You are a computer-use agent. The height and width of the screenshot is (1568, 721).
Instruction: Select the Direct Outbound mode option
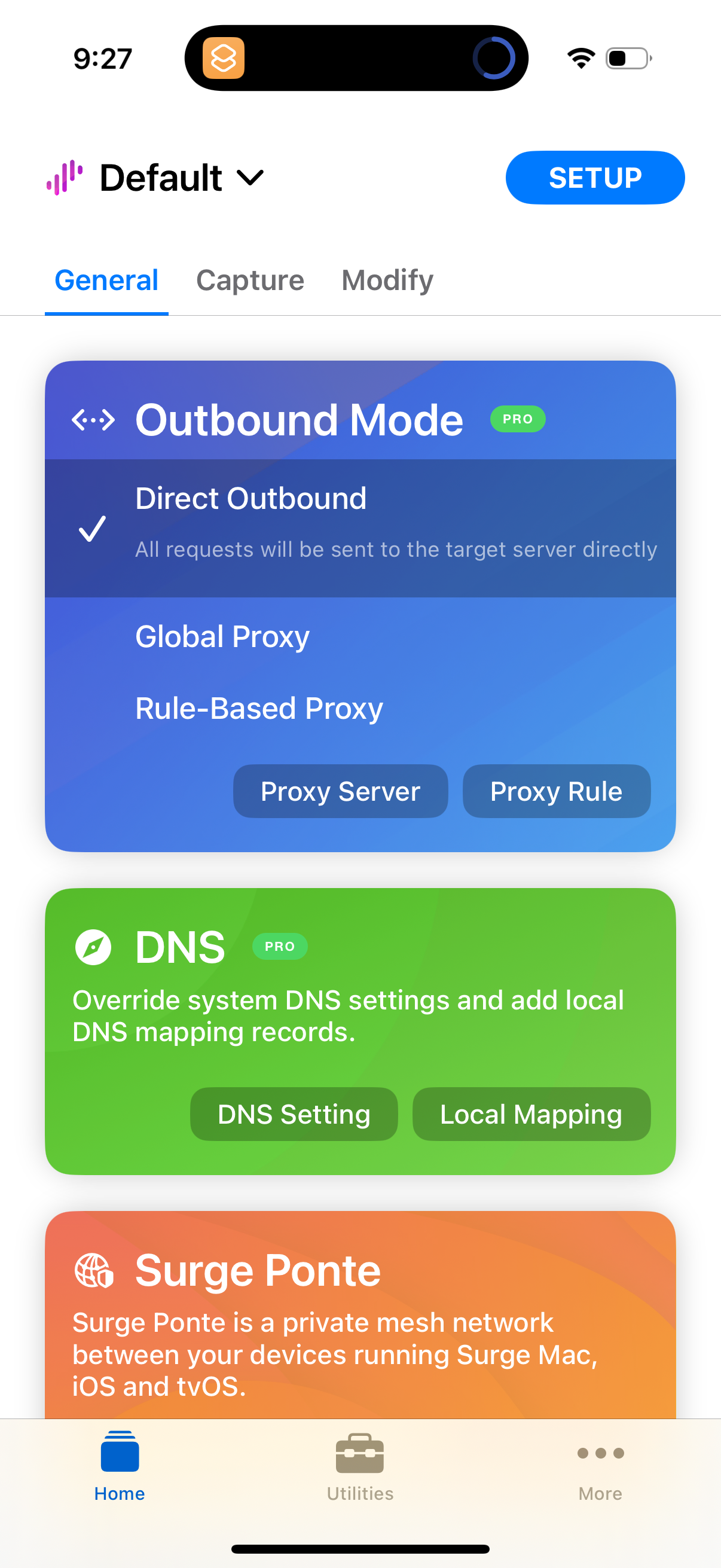tap(360, 527)
